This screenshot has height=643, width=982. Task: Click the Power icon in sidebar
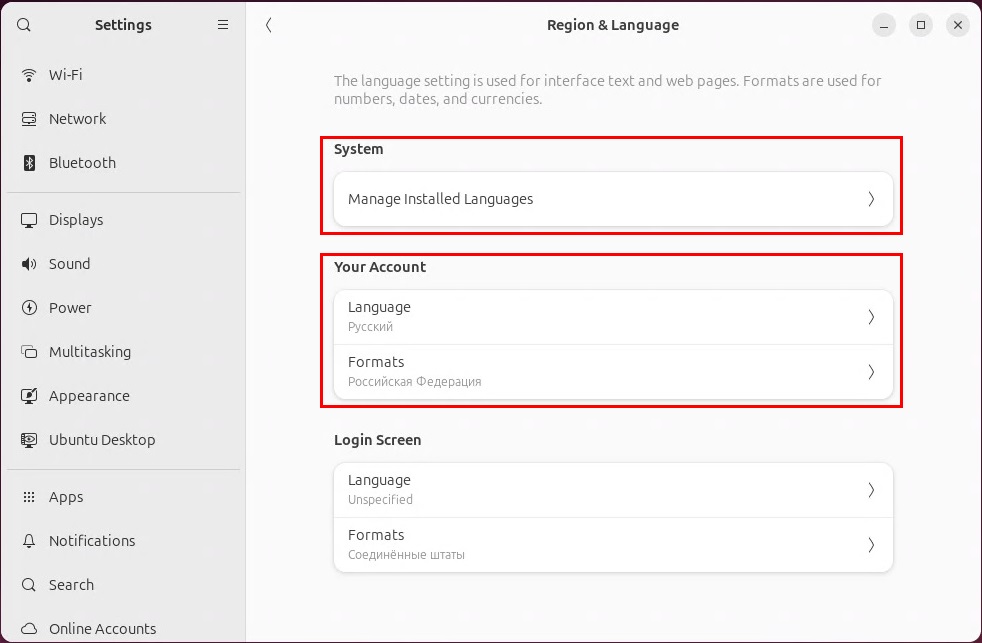(x=29, y=308)
